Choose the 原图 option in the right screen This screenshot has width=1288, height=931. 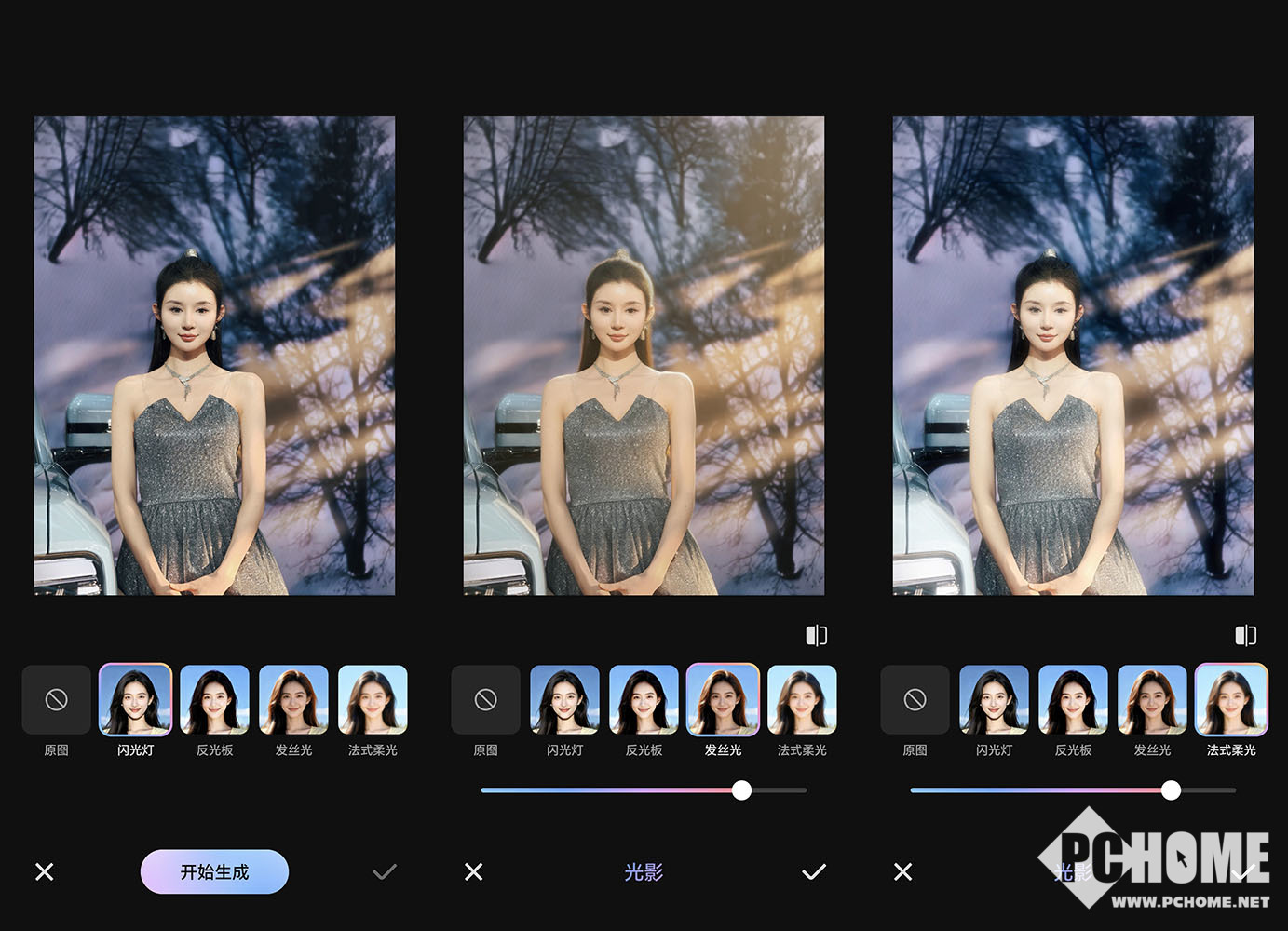pyautogui.click(x=915, y=700)
